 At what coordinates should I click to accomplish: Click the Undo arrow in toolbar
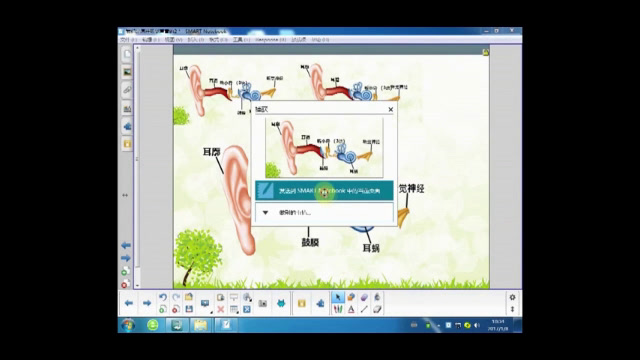point(163,297)
